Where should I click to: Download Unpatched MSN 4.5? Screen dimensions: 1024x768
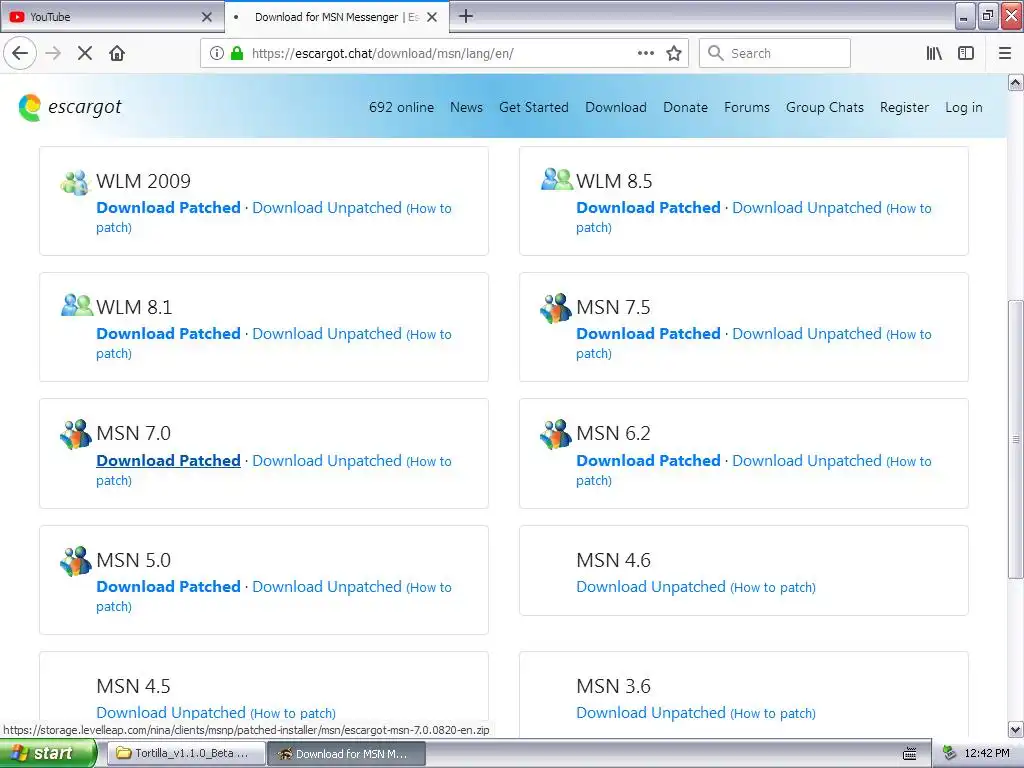click(170, 712)
